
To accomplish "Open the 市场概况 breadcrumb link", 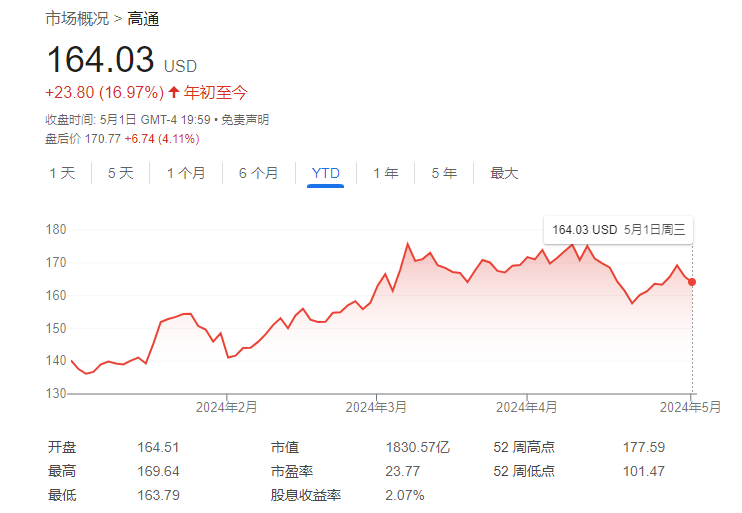I will 77,19.
